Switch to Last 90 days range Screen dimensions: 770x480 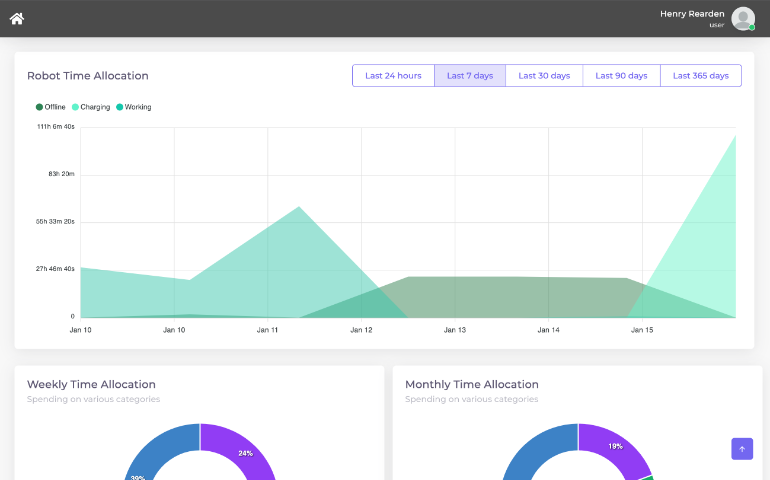click(x=621, y=76)
